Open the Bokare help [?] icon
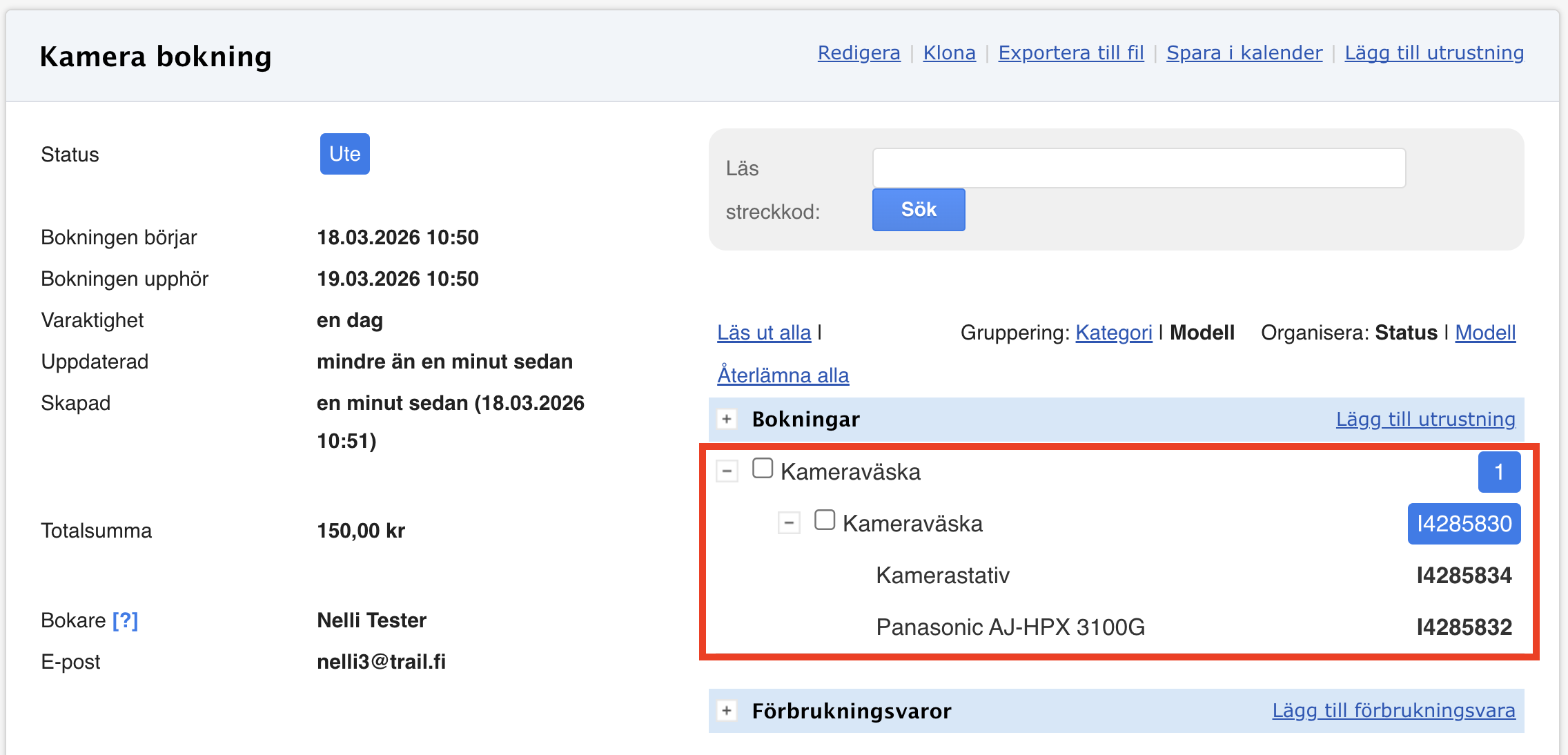This screenshot has width=1568, height=755. tap(126, 620)
